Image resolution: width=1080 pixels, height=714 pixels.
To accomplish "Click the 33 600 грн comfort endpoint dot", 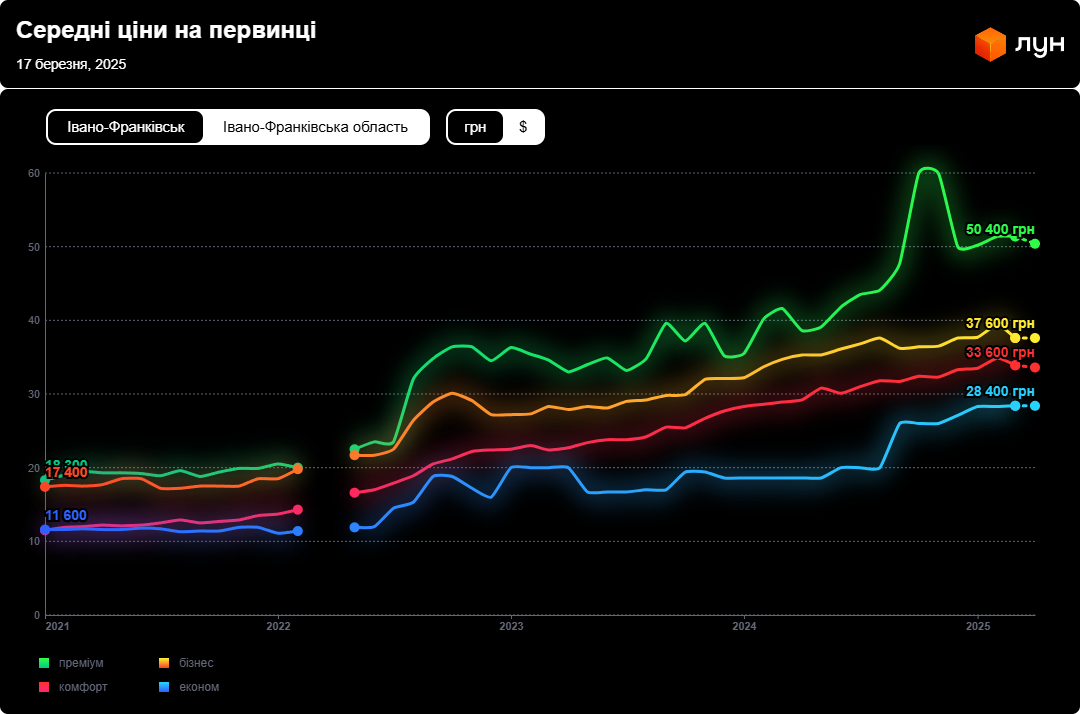I will pyautogui.click(x=1035, y=368).
